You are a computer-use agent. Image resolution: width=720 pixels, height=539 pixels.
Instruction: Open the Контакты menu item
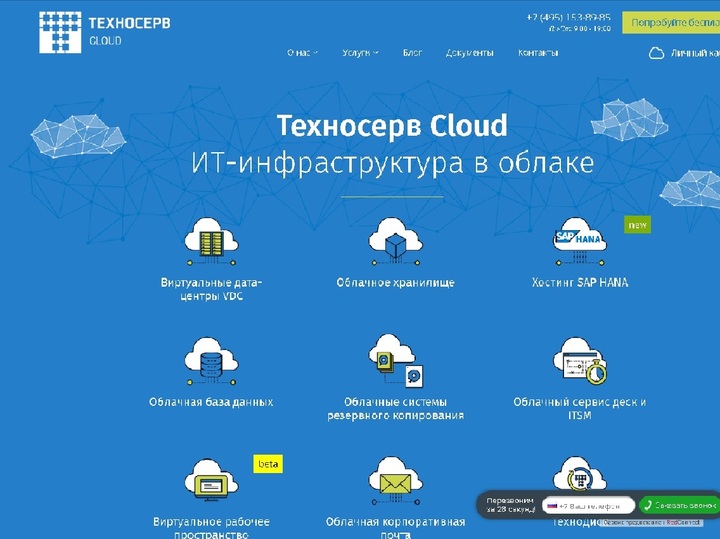(x=538, y=53)
